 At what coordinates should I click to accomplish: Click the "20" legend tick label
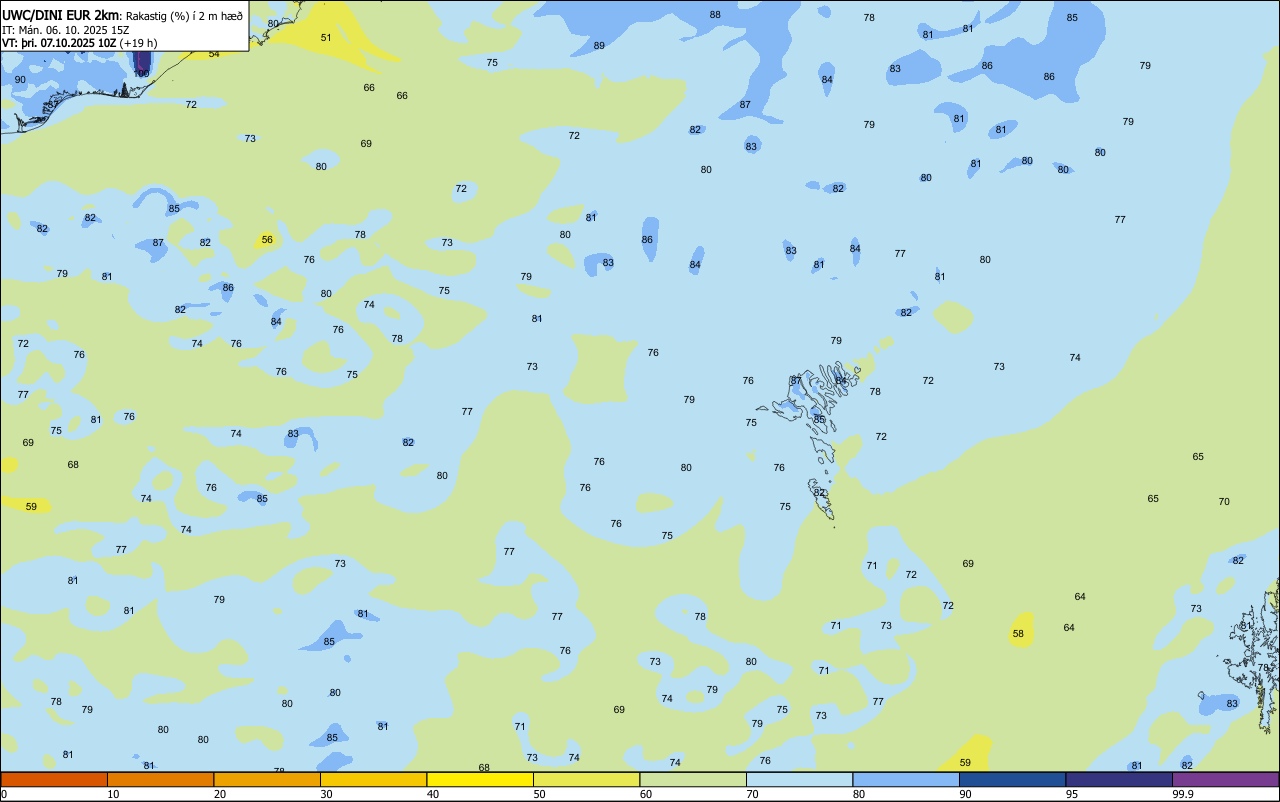click(220, 794)
